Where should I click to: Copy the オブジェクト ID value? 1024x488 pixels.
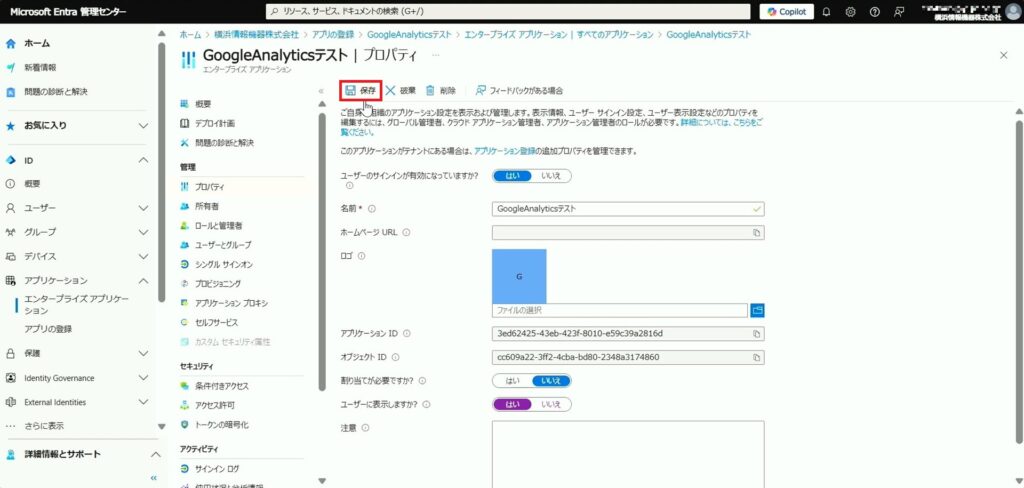click(x=756, y=357)
